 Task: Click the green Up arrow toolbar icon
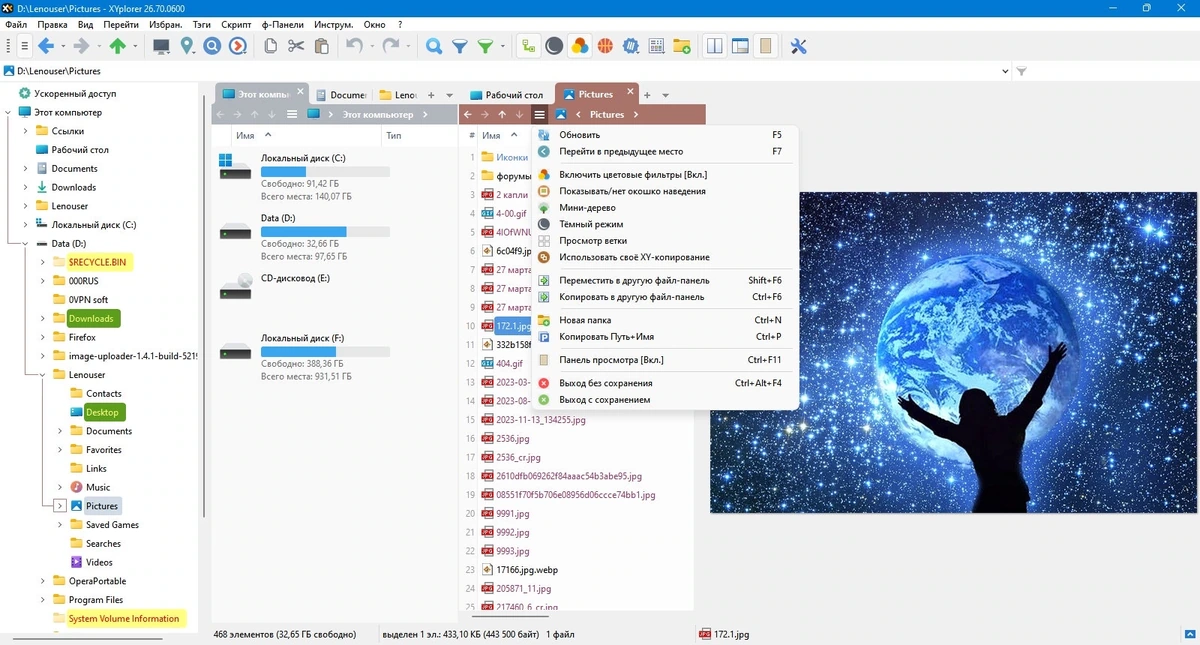coord(118,46)
